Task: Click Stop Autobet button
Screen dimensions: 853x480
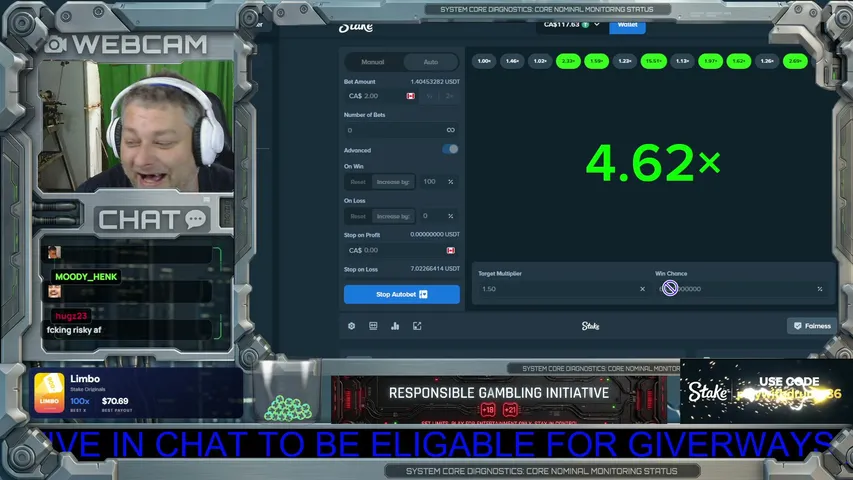Action: 401,294
